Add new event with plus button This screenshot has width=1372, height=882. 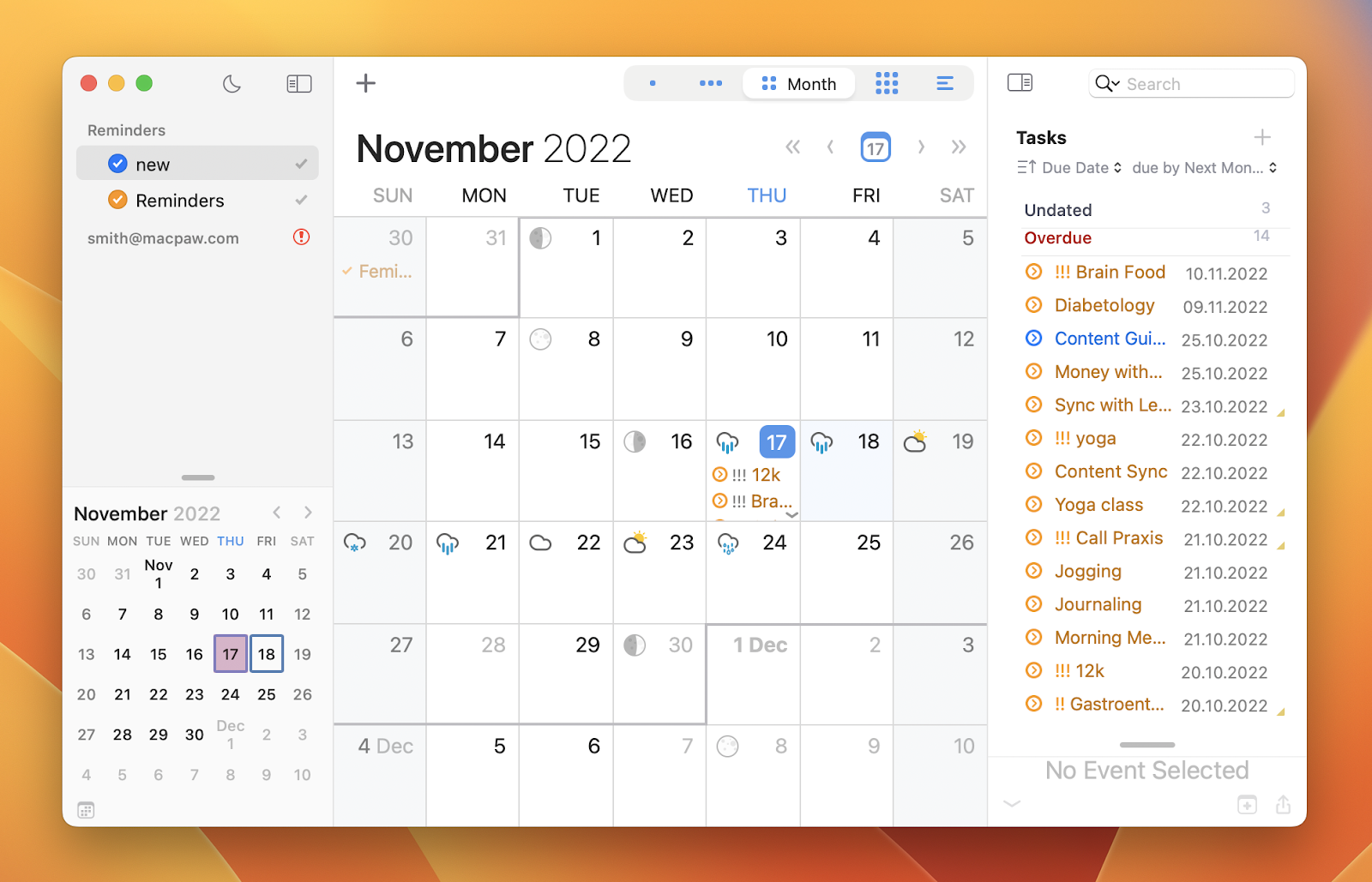[x=366, y=83]
